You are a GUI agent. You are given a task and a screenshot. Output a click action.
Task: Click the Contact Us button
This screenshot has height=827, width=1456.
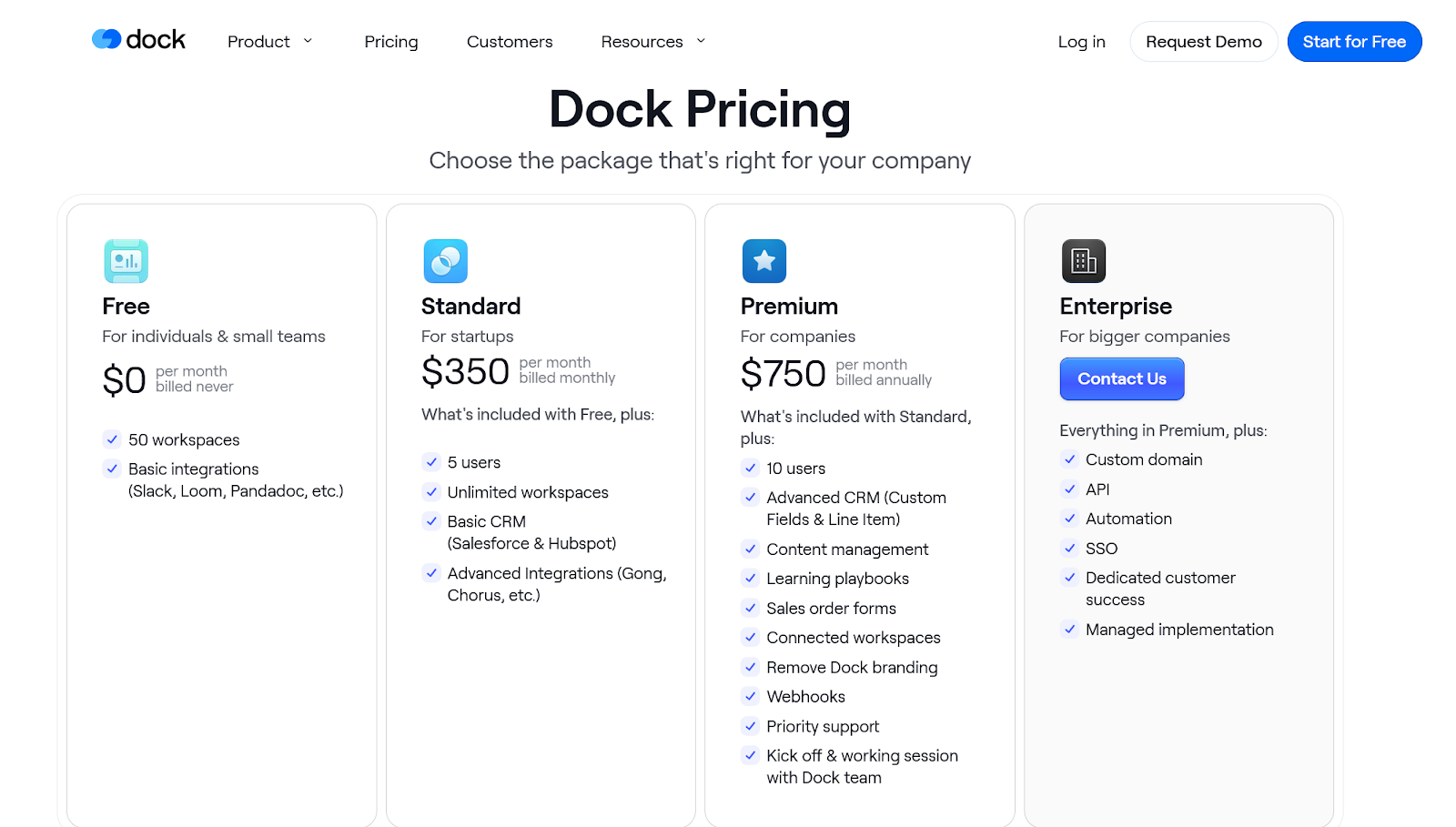(x=1122, y=379)
